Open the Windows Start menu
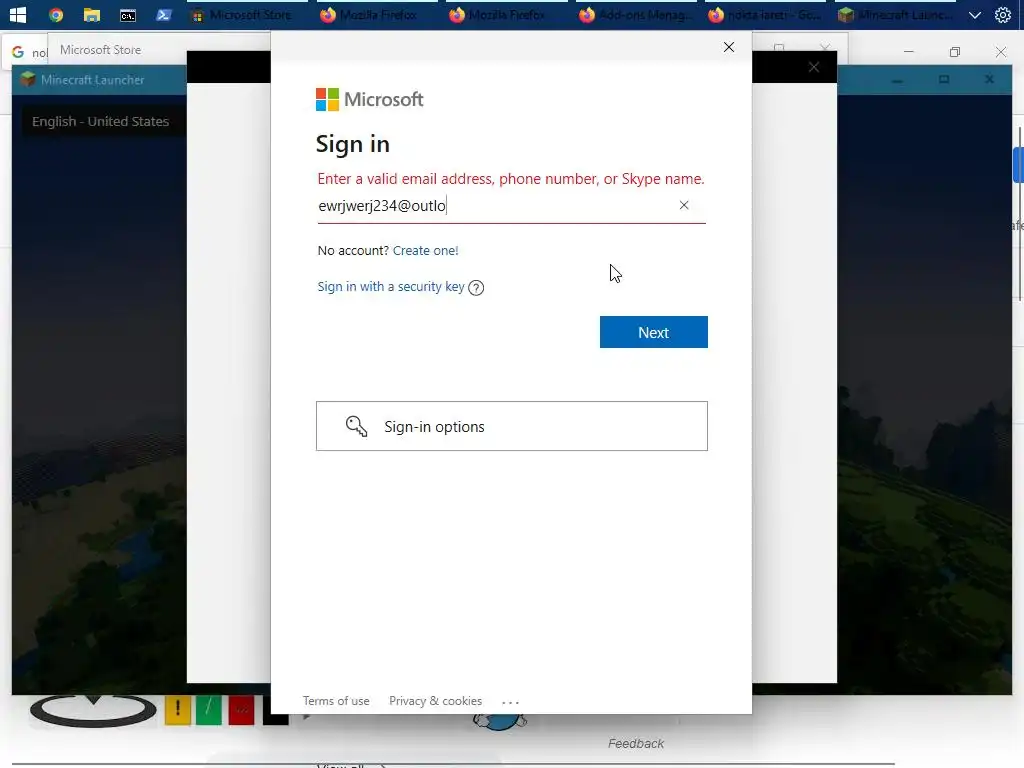The height and width of the screenshot is (768, 1024). point(18,14)
